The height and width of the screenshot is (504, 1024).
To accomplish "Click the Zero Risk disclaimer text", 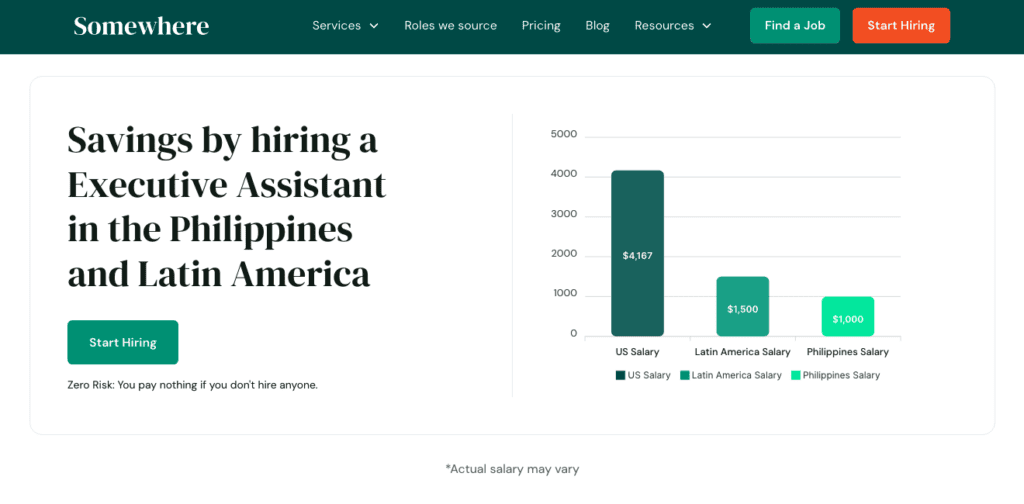I will pyautogui.click(x=192, y=385).
